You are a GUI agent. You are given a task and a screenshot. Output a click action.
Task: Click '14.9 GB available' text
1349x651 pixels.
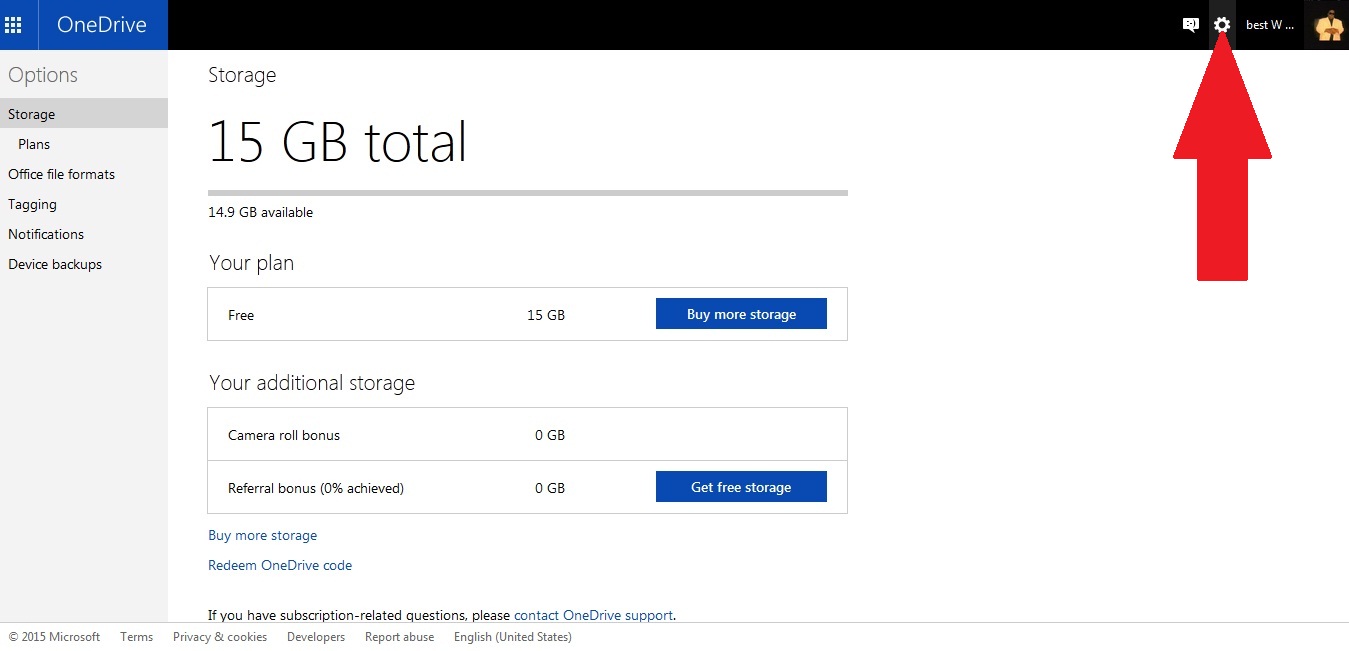click(260, 212)
